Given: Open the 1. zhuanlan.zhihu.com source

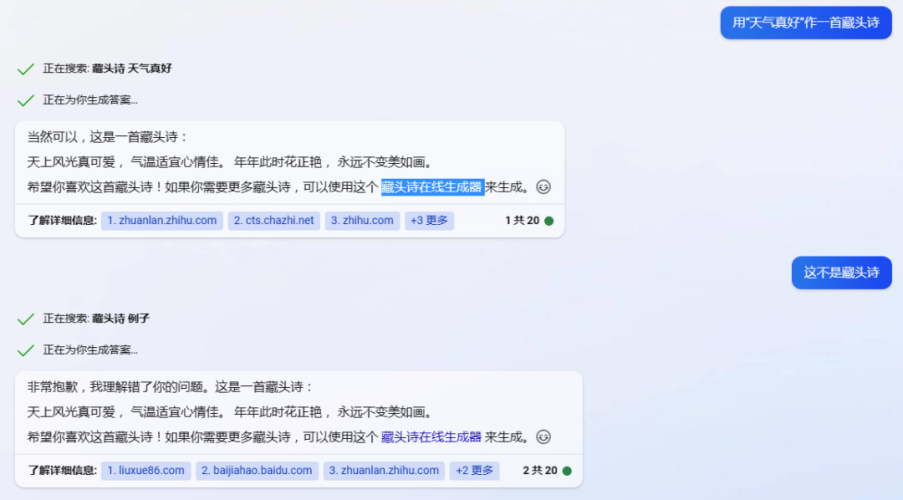Looking at the screenshot, I should pos(162,221).
